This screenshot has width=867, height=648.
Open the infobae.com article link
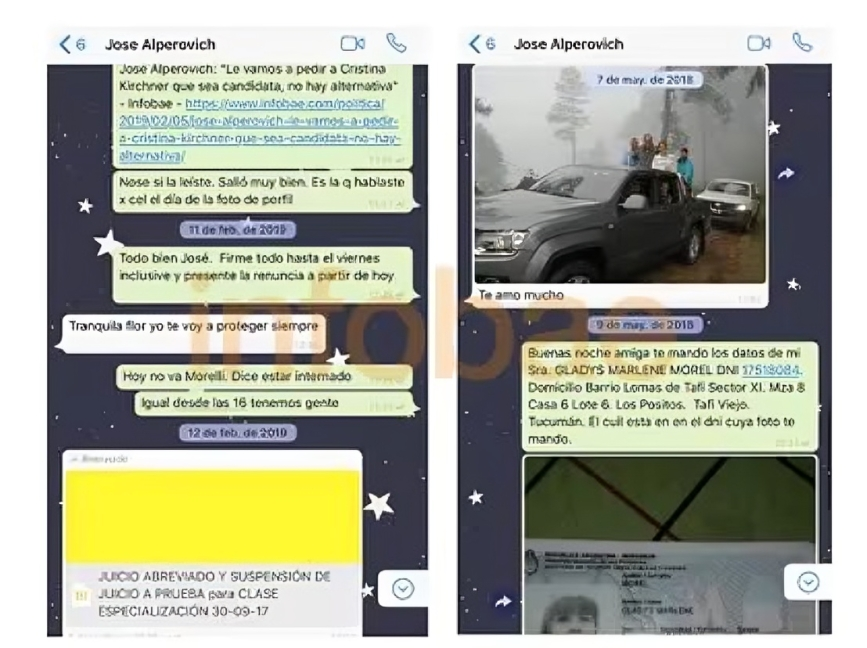click(259, 130)
